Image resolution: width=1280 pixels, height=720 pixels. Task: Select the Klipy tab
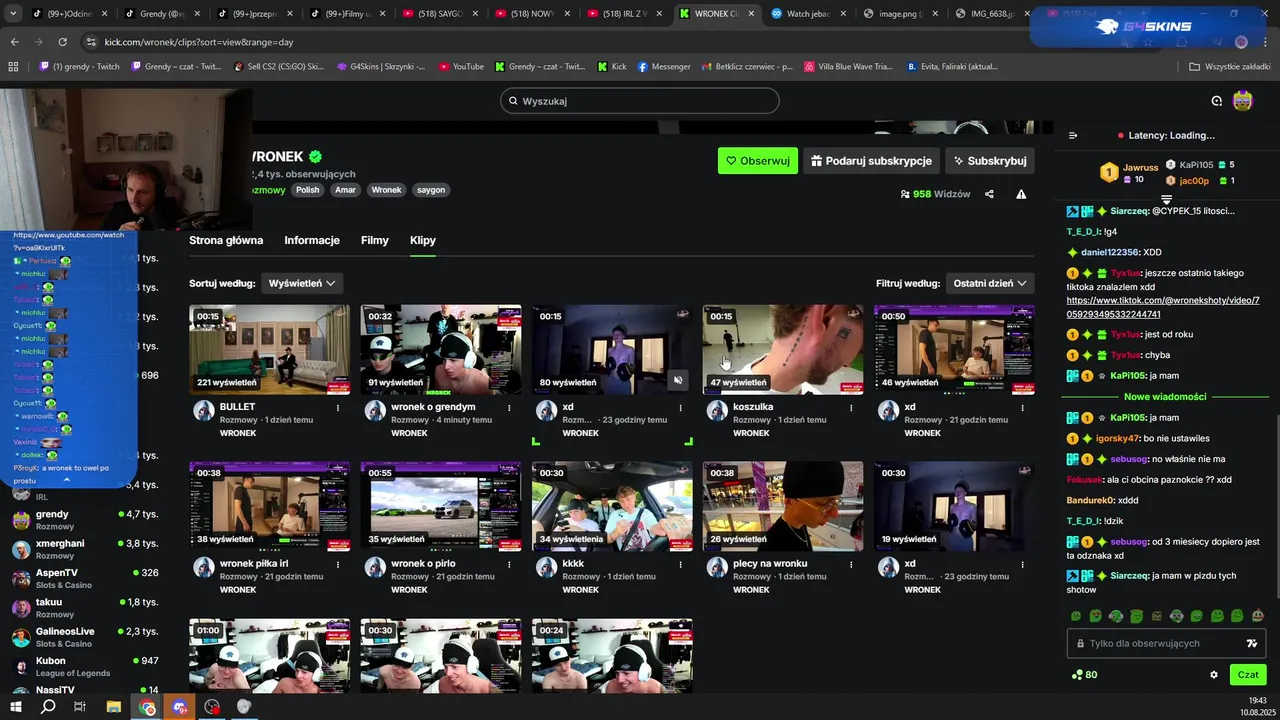423,240
